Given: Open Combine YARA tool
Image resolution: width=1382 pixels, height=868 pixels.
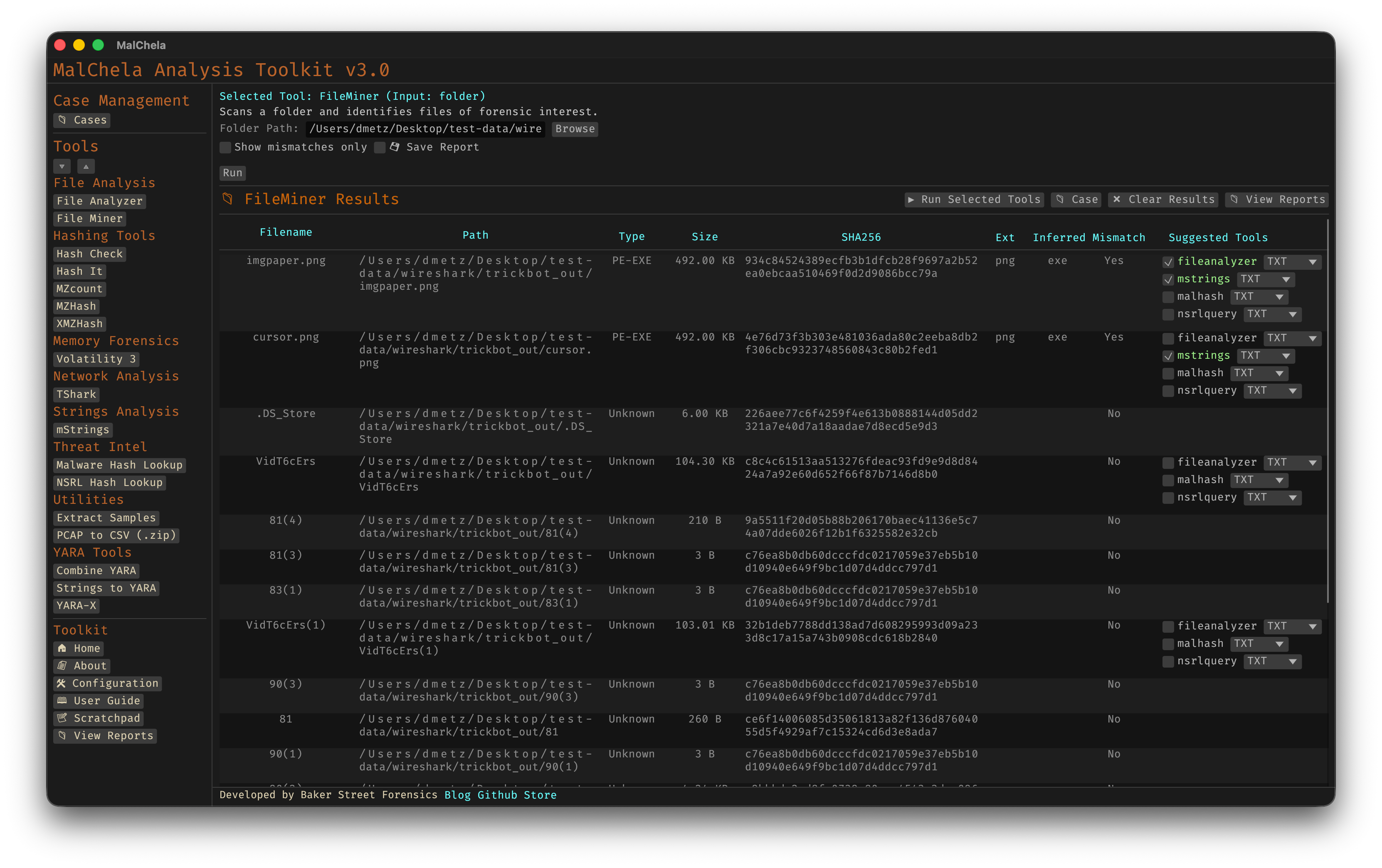Looking at the screenshot, I should [x=96, y=570].
